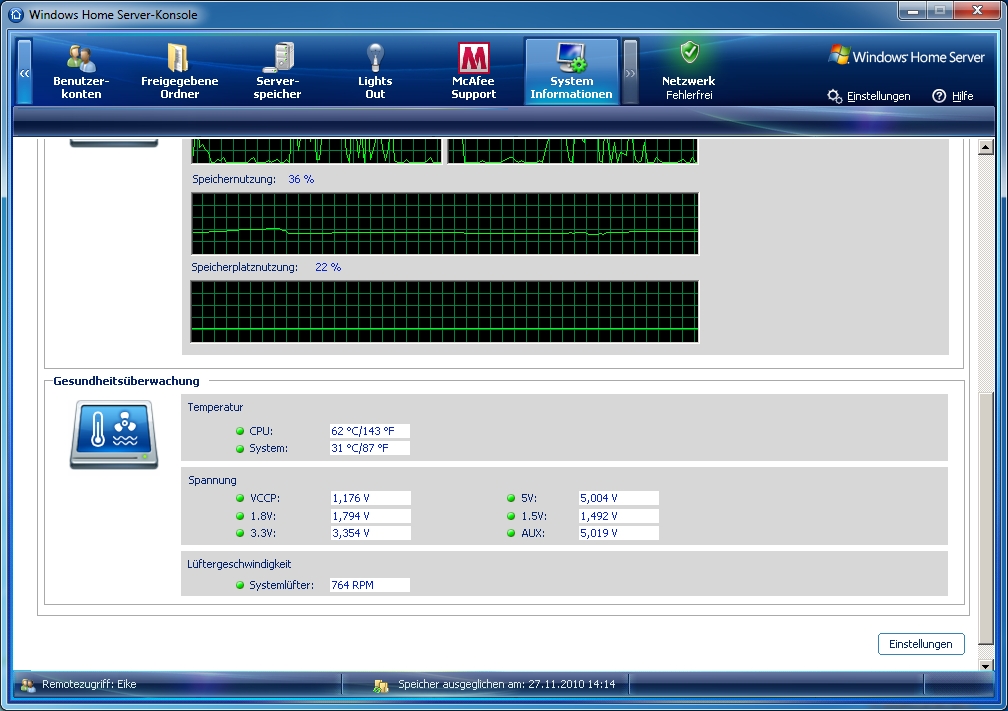Click the Einstellungen button at bottom right
The width and height of the screenshot is (1008, 711).
[921, 644]
